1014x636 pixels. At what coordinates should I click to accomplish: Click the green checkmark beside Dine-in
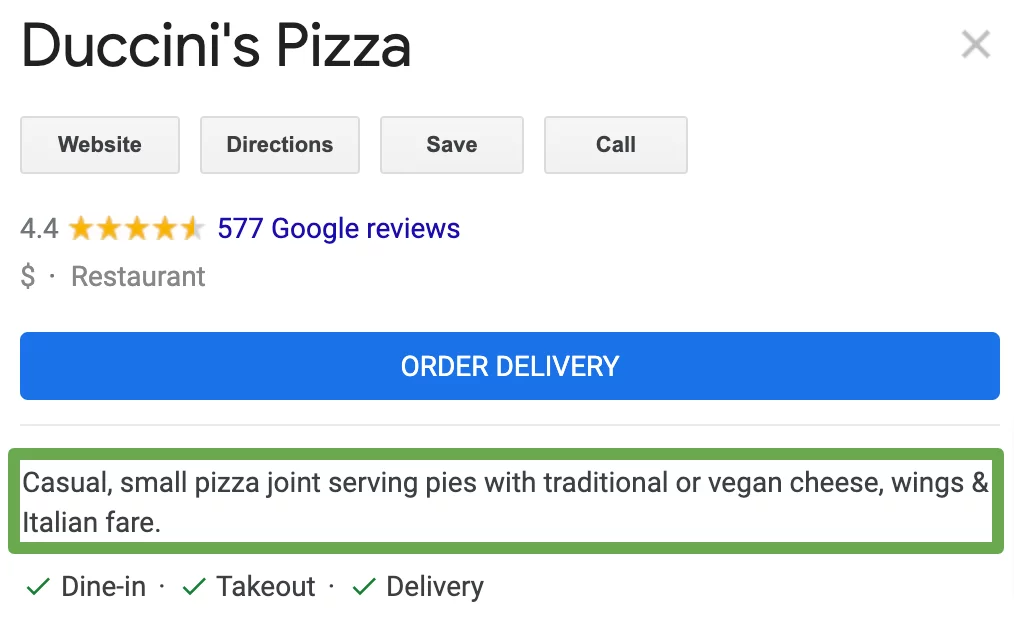(38, 587)
